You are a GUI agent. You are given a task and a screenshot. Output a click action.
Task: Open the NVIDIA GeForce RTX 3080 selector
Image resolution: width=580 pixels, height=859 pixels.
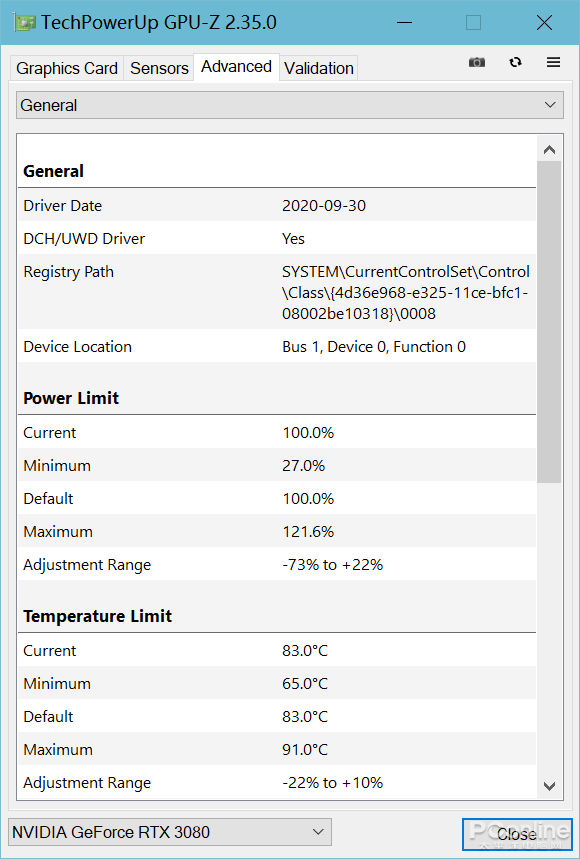[x=170, y=832]
